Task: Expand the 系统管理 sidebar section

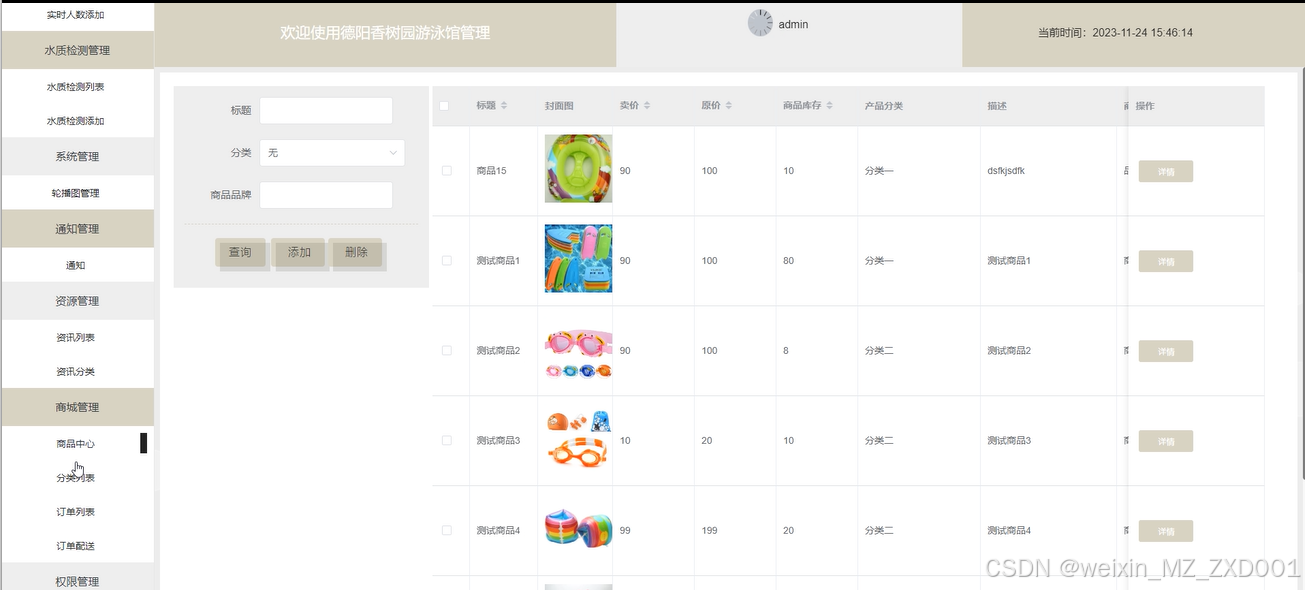Action: 77,157
